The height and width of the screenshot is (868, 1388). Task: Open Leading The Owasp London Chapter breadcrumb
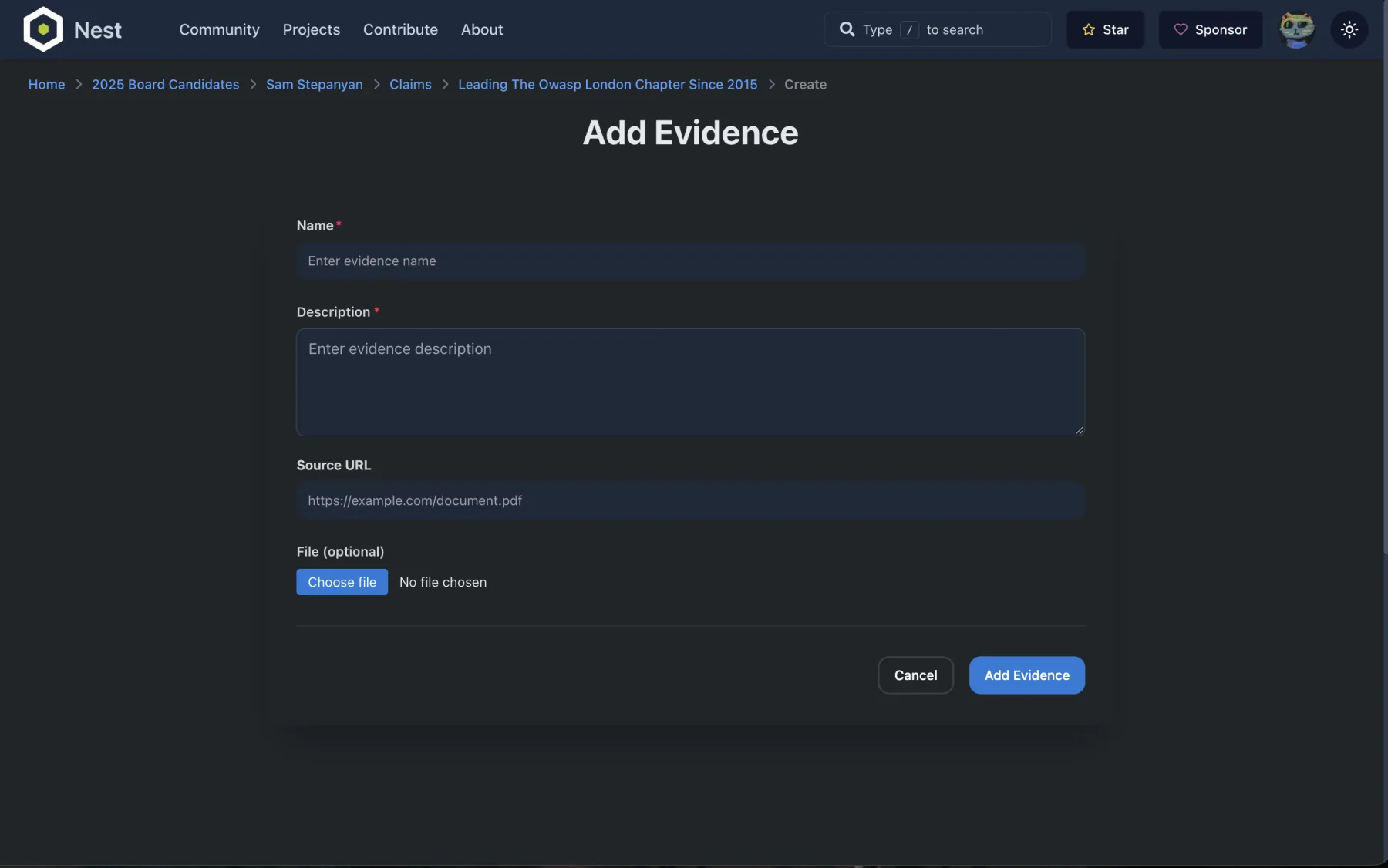[x=608, y=84]
